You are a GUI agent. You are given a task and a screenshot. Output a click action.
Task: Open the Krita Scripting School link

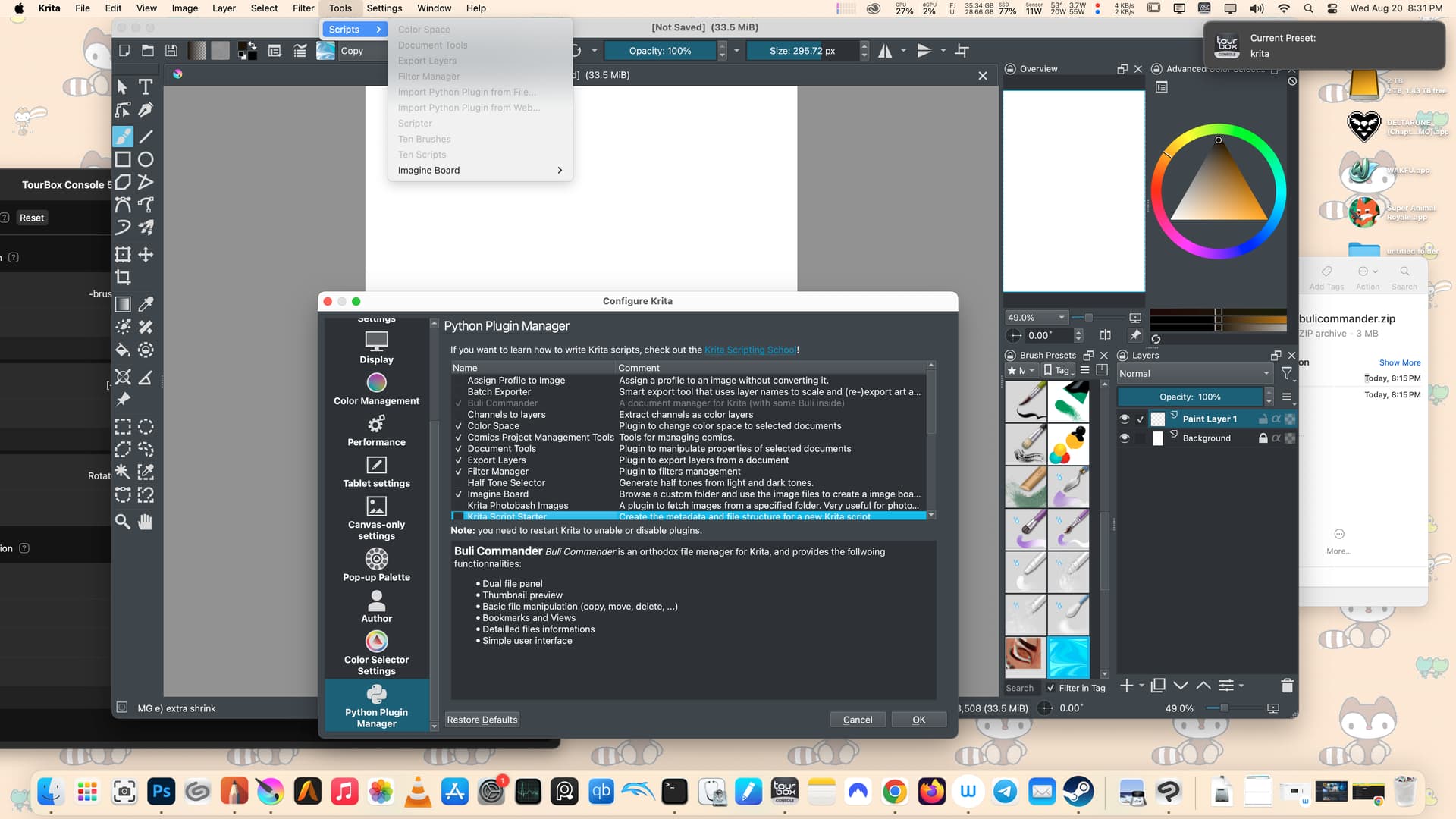coord(750,350)
